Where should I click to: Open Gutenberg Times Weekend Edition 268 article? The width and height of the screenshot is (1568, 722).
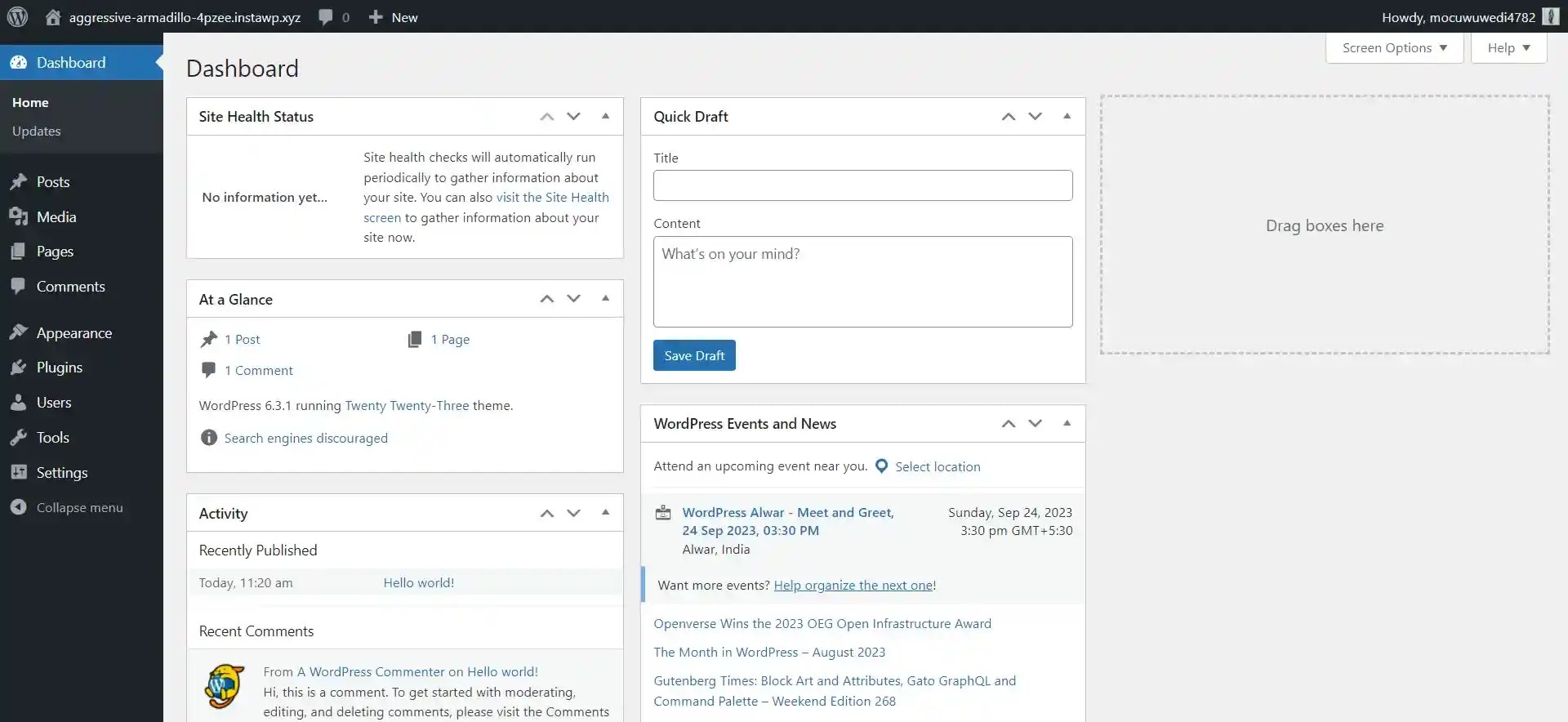click(835, 691)
